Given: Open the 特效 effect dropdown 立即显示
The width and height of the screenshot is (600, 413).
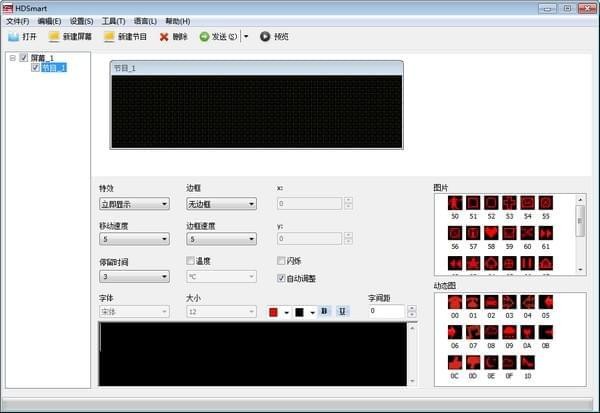Looking at the screenshot, I should pyautogui.click(x=133, y=204).
